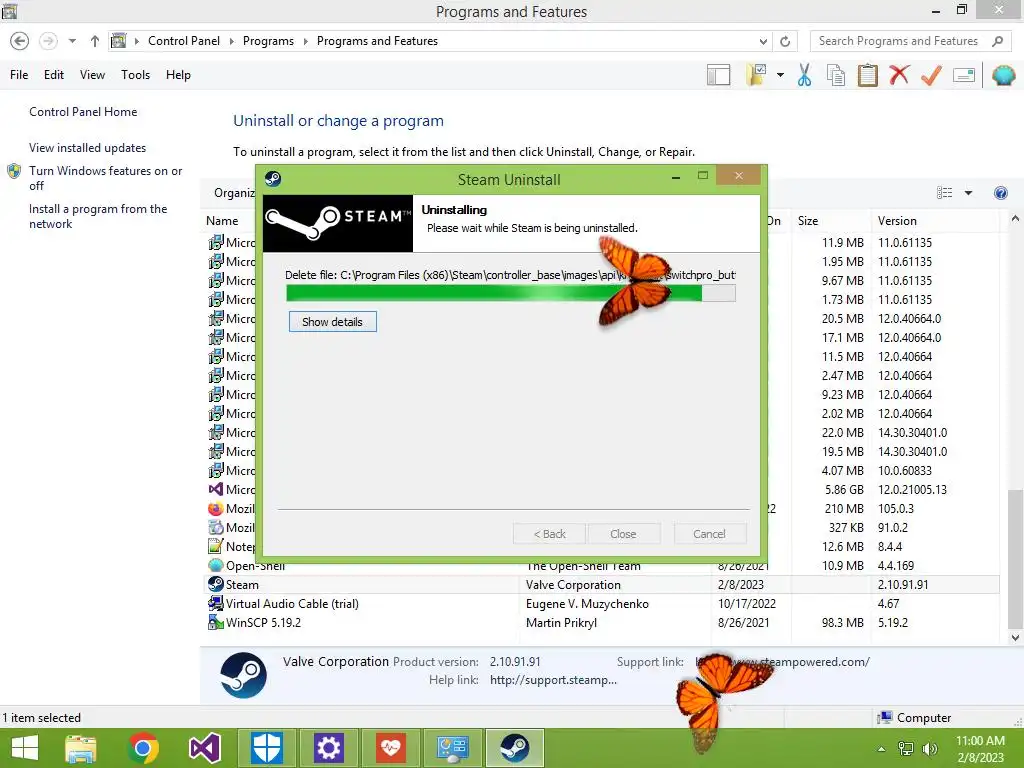
Task: Toggle the navigation pane toolbar icon
Action: tap(718, 75)
